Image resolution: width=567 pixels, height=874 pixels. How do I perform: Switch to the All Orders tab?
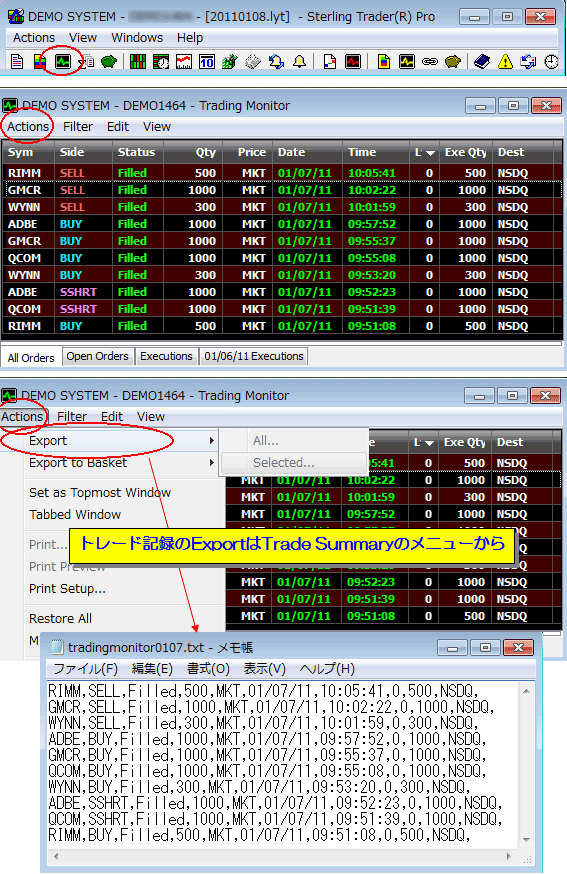tap(31, 358)
